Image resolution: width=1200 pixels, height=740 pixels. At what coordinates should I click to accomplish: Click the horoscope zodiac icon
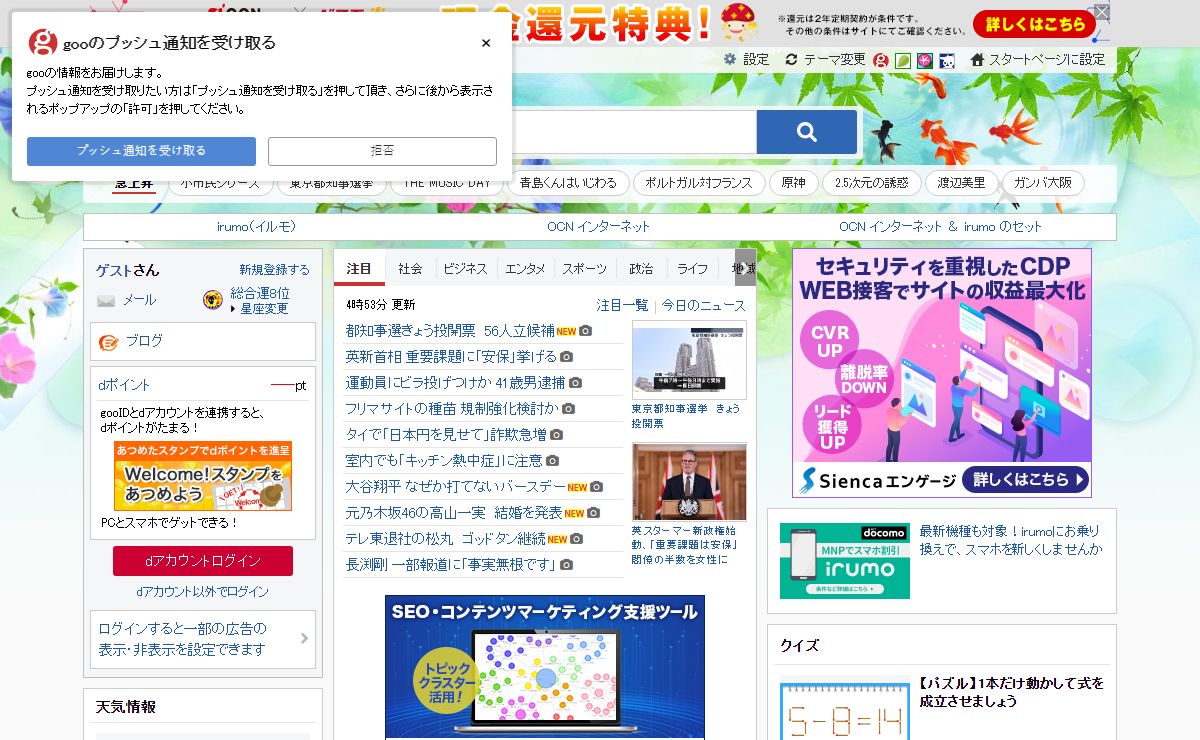pyautogui.click(x=213, y=299)
